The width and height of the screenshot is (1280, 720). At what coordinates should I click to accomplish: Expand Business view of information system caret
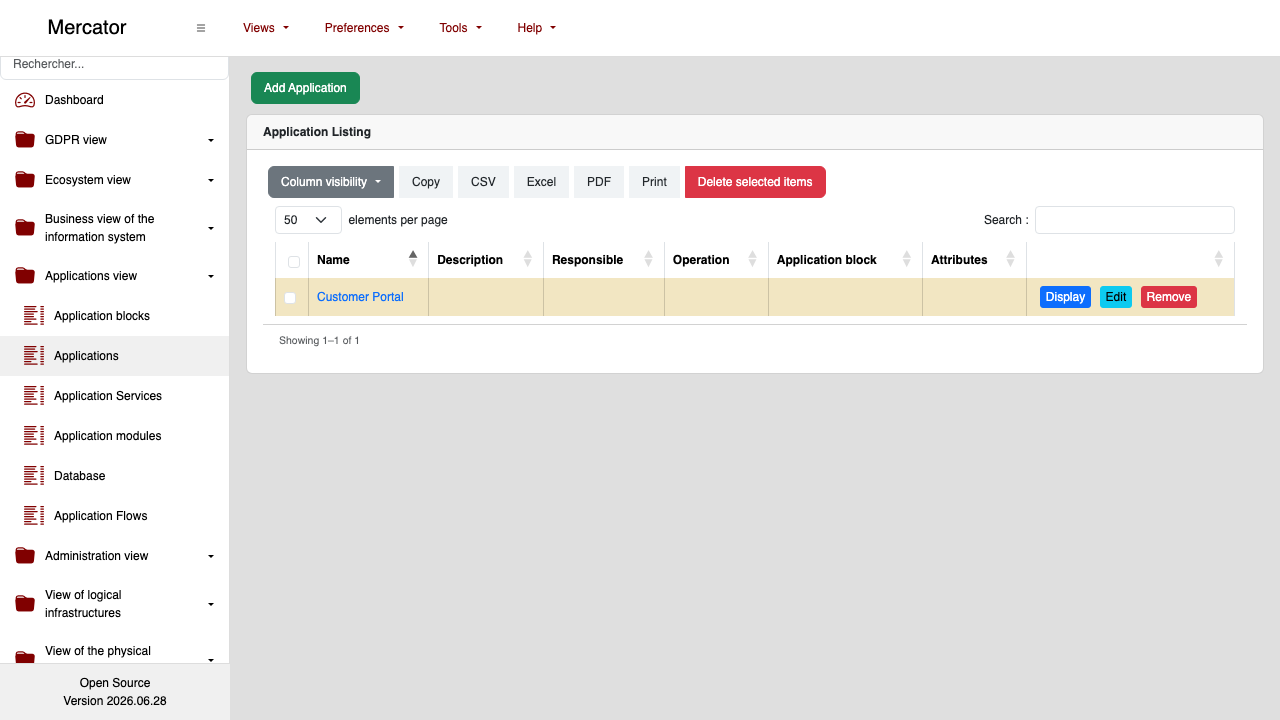pos(211,228)
